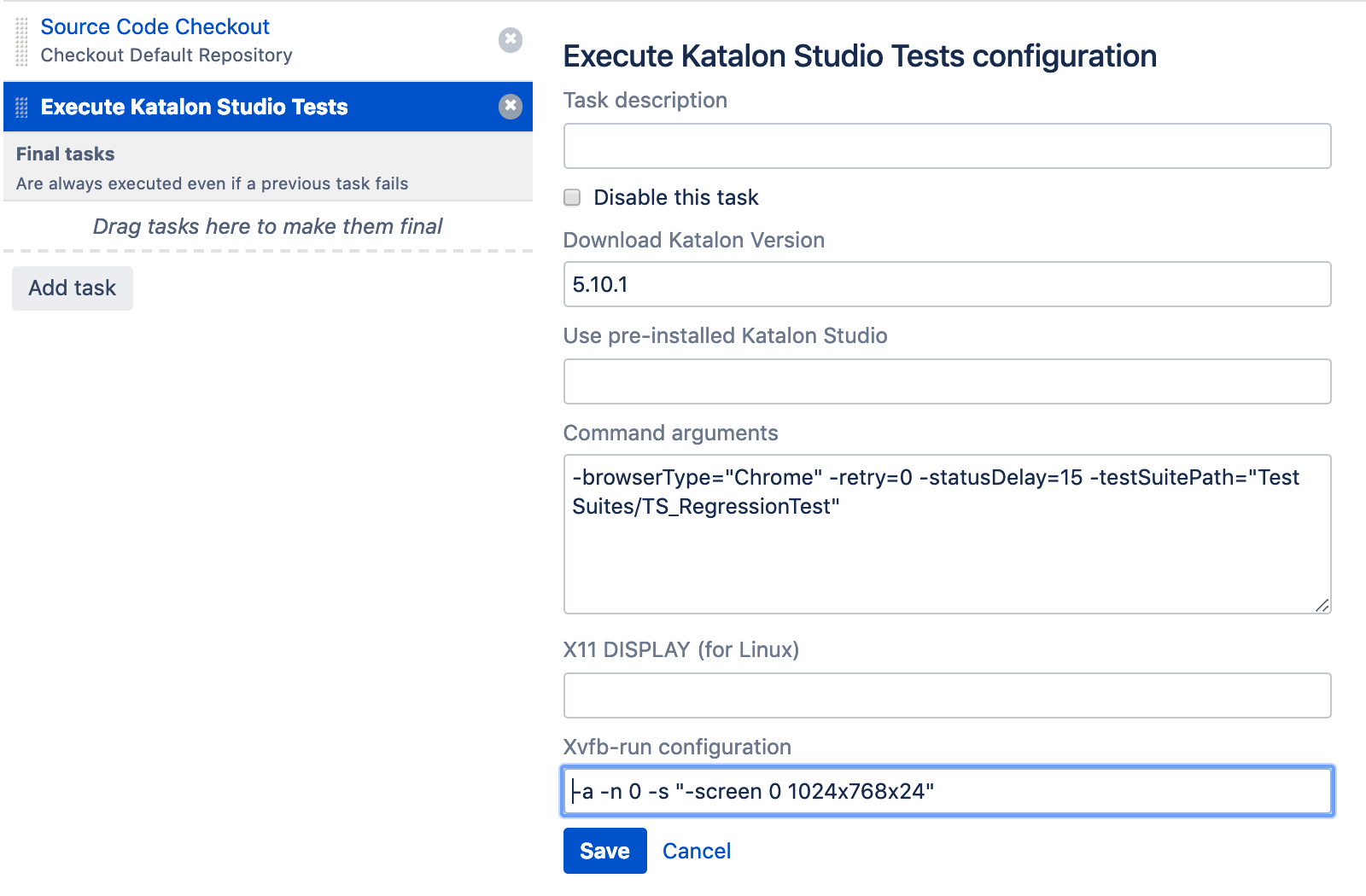This screenshot has height=896, width=1366.
Task: Focus the Task description field
Action: (947, 146)
